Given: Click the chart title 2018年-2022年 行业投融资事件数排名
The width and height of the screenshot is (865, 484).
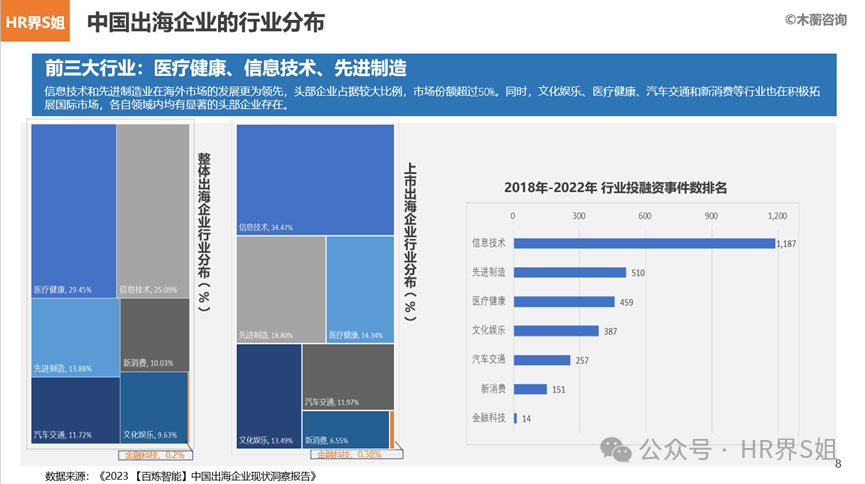Looking at the screenshot, I should [615, 186].
